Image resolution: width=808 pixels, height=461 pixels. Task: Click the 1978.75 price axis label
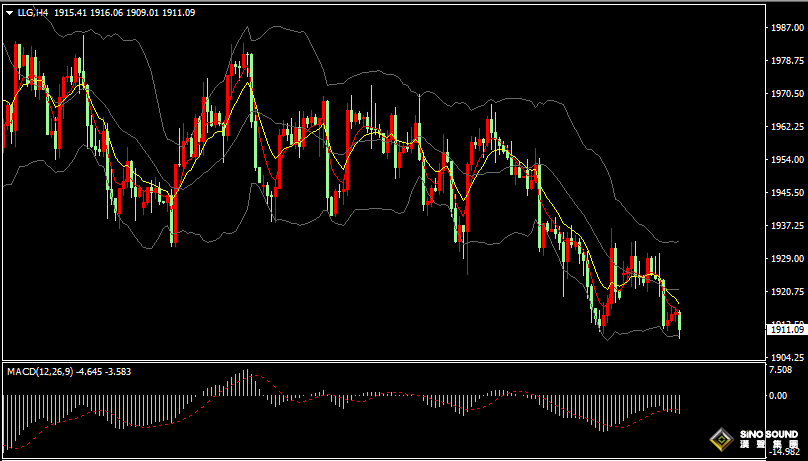pos(783,61)
